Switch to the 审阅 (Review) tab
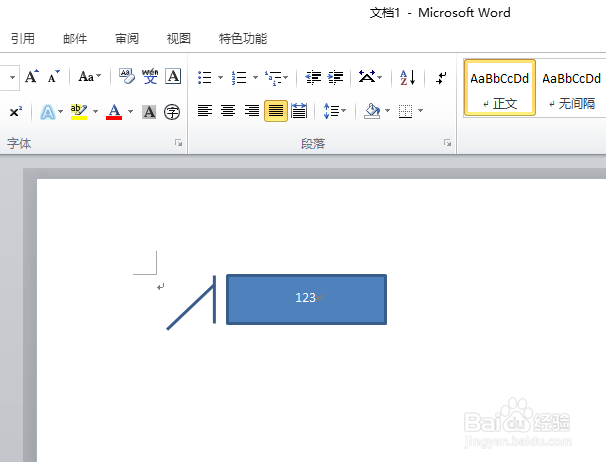Viewport: 606px width, 462px height. [x=127, y=39]
